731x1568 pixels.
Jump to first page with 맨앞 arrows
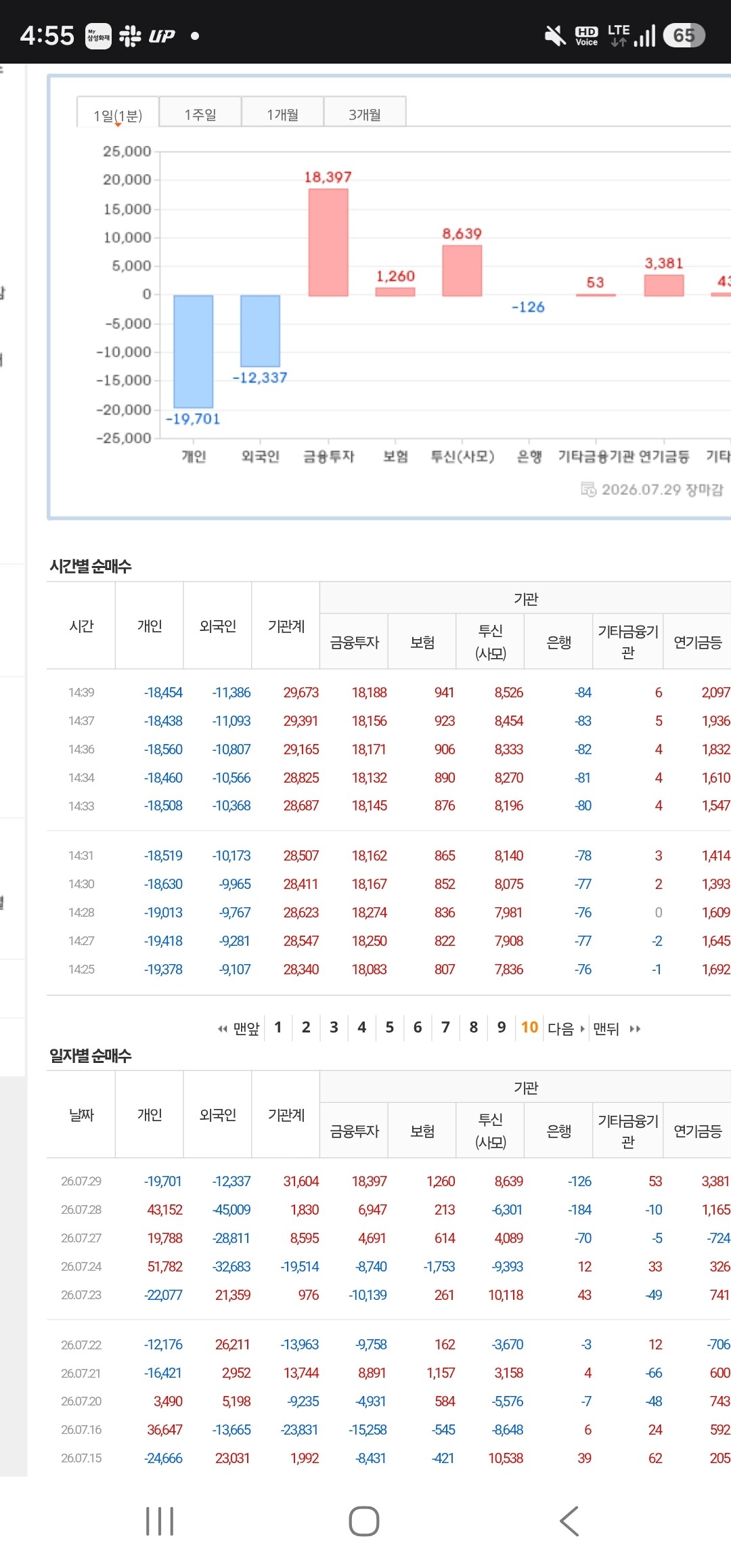pyautogui.click(x=238, y=1028)
